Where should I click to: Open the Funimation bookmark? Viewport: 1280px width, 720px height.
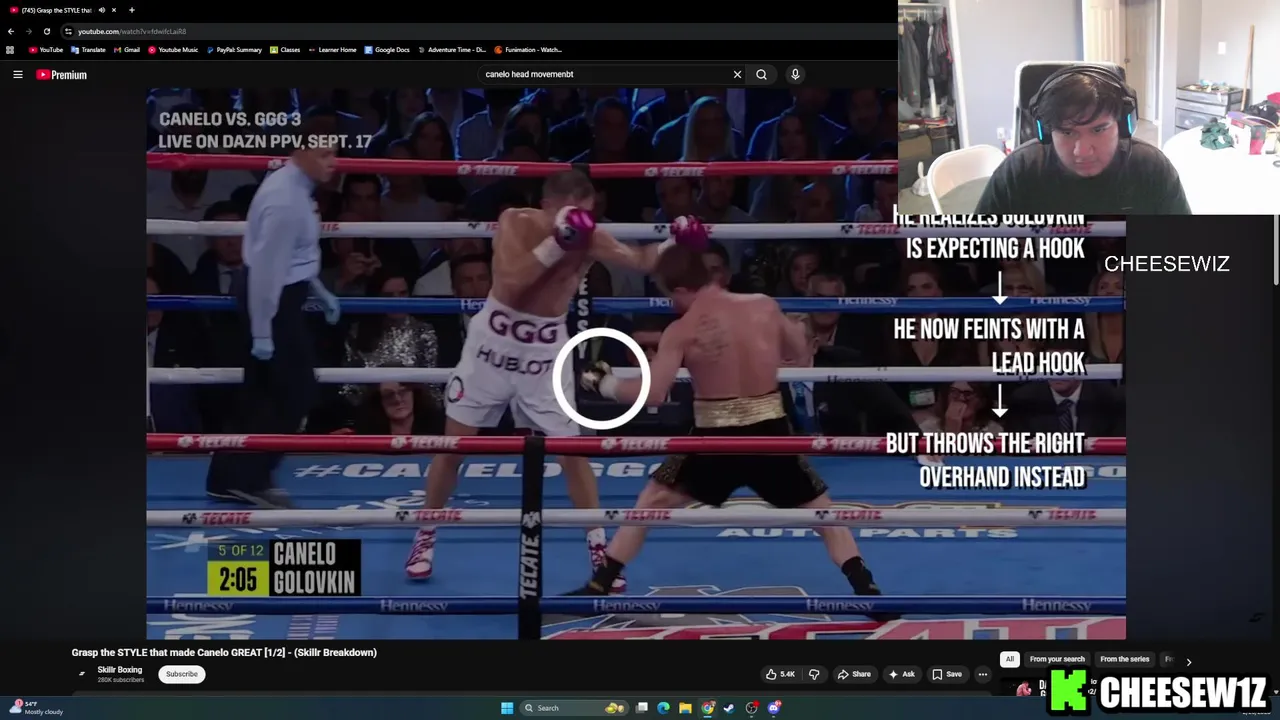pyautogui.click(x=528, y=50)
